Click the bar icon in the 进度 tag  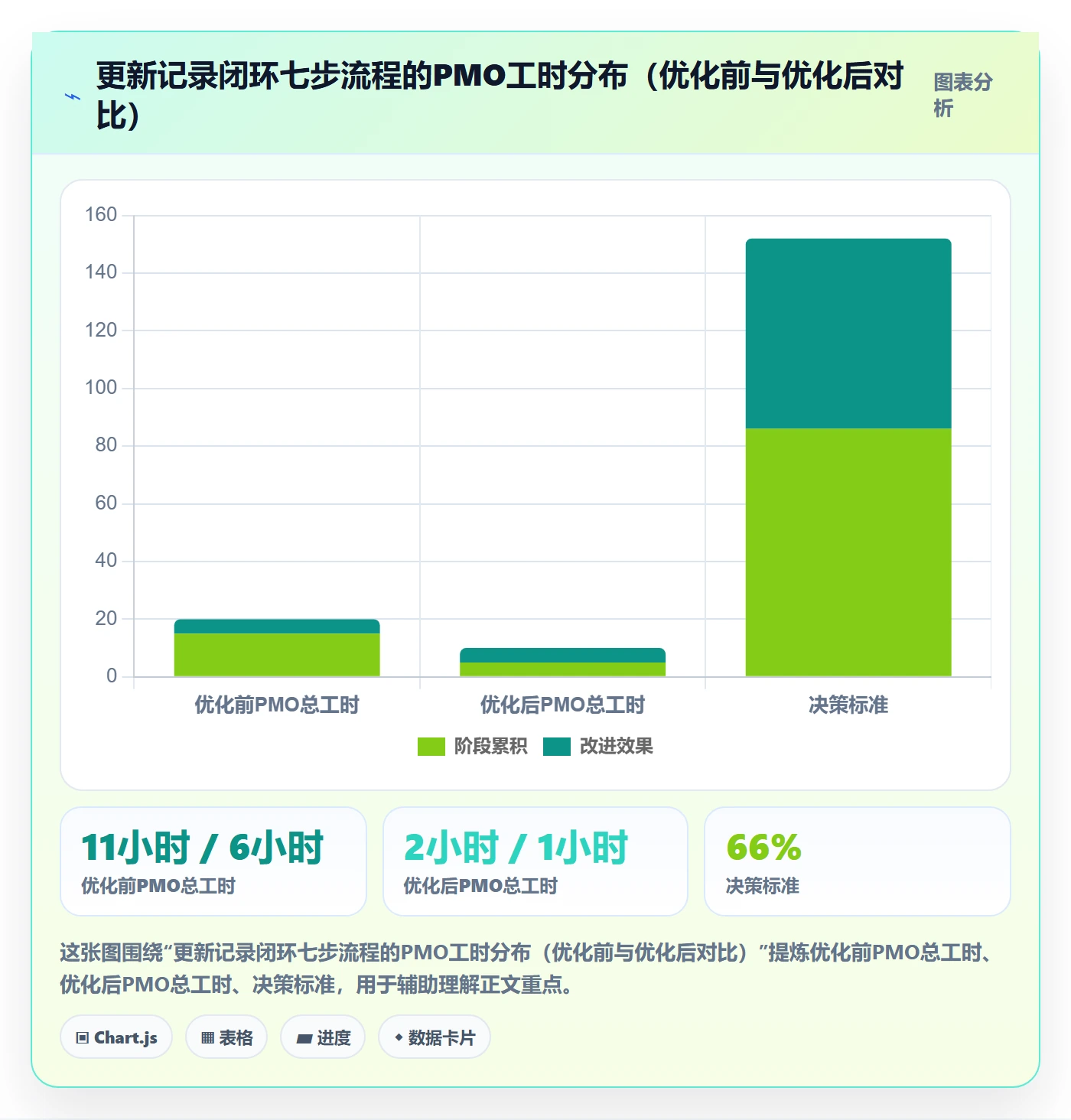tap(304, 1038)
